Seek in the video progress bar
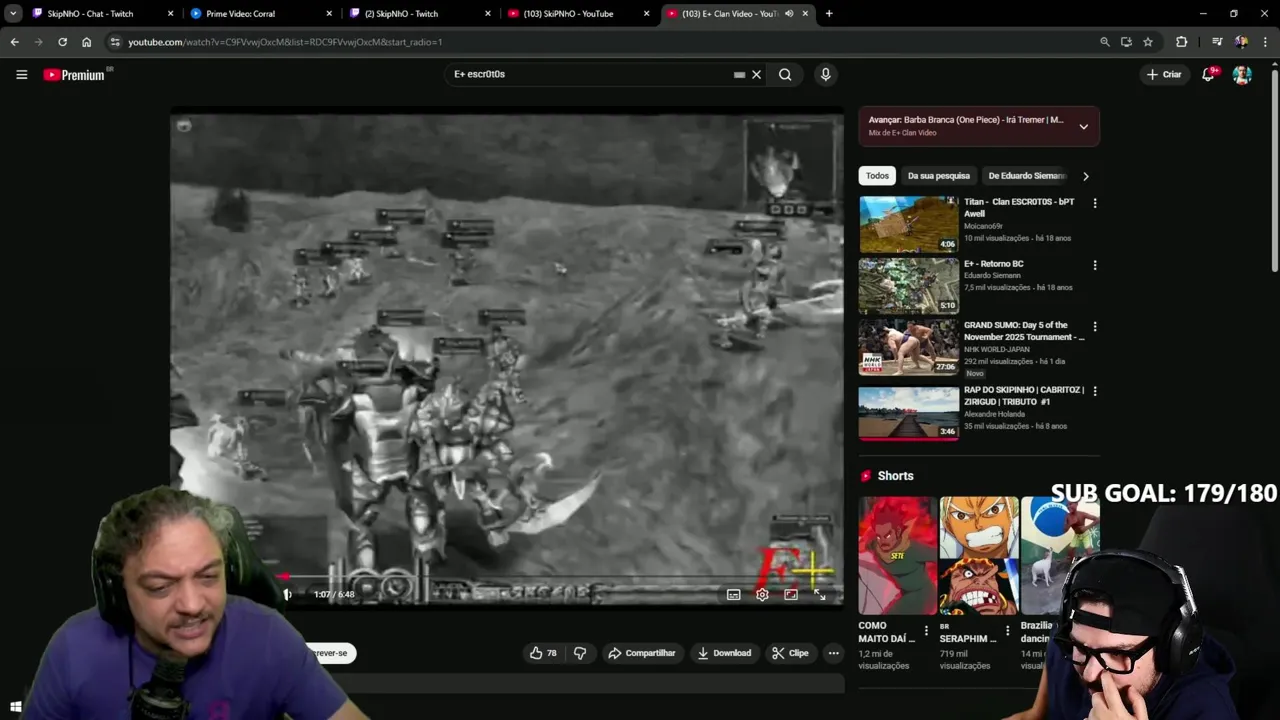Image resolution: width=1280 pixels, height=720 pixels. click(x=507, y=577)
